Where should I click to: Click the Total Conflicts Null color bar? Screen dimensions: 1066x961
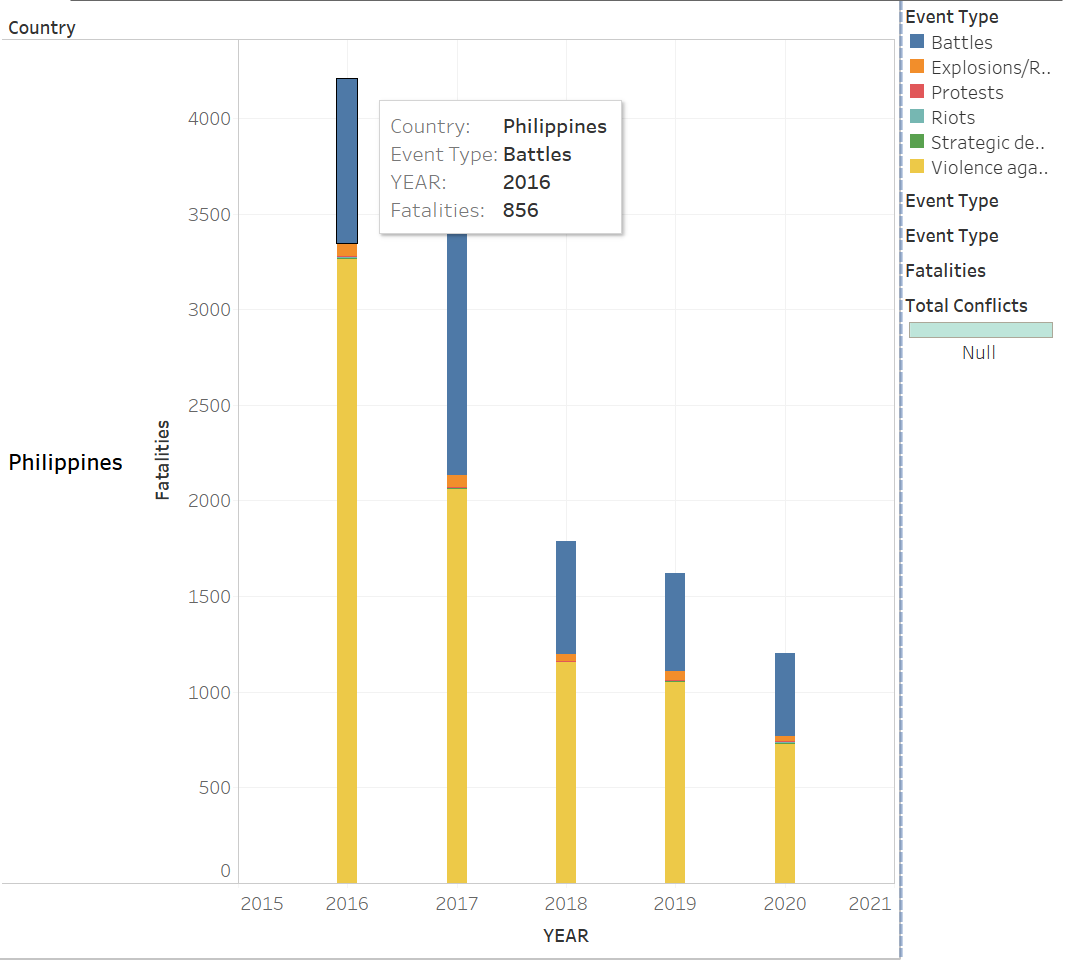[x=980, y=330]
